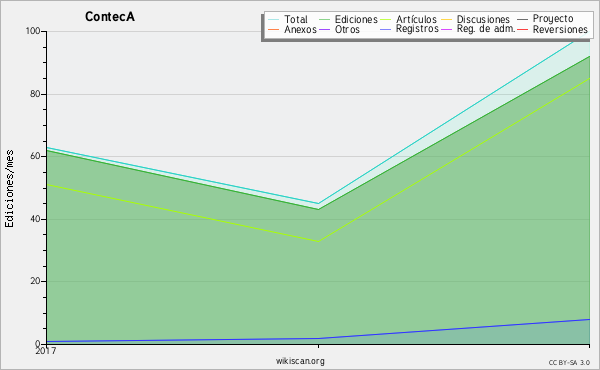Viewport: 600px width, 370px height.
Task: Click the 60 y-axis tick label
Action: [35, 156]
